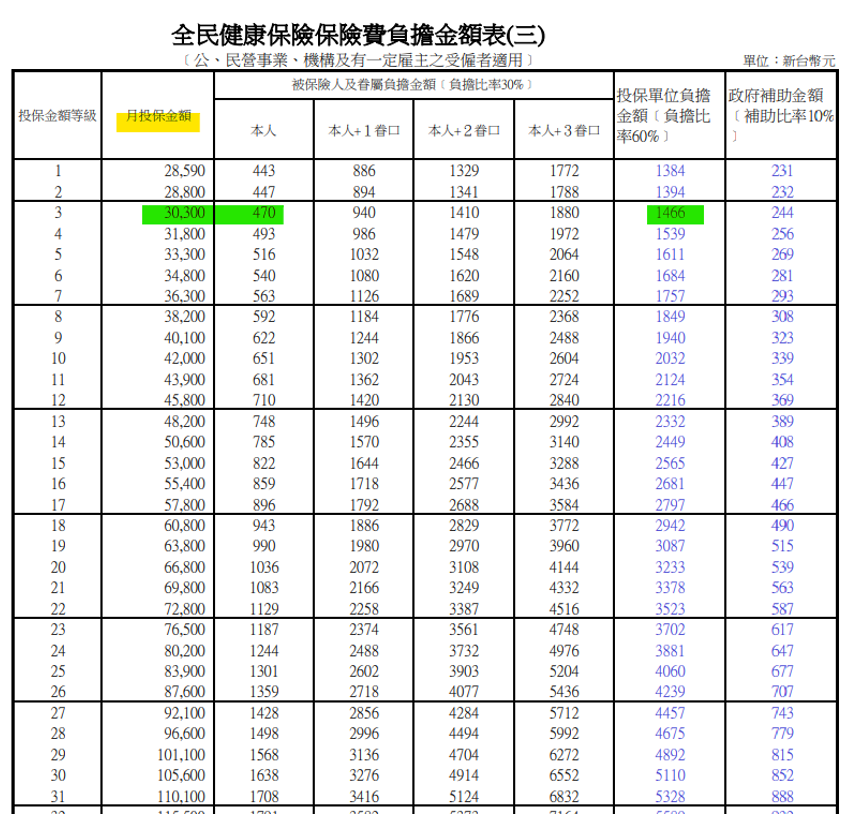Click 1570 in the 本人+1眷口 column
The height and width of the screenshot is (815, 850).
pyautogui.click(x=364, y=442)
